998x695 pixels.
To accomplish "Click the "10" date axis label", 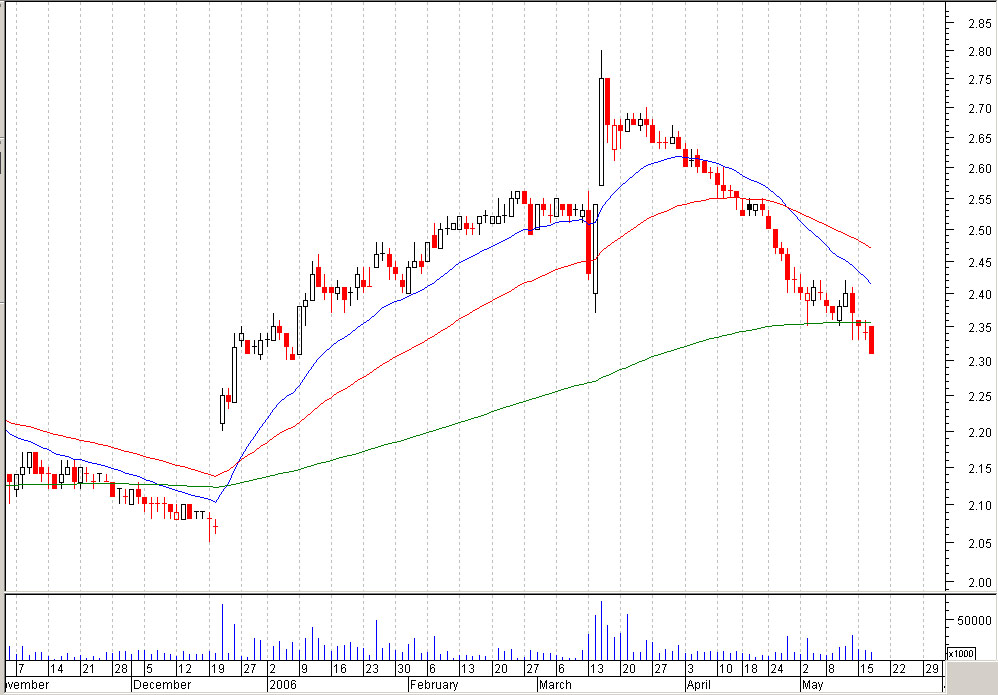I will [726, 669].
